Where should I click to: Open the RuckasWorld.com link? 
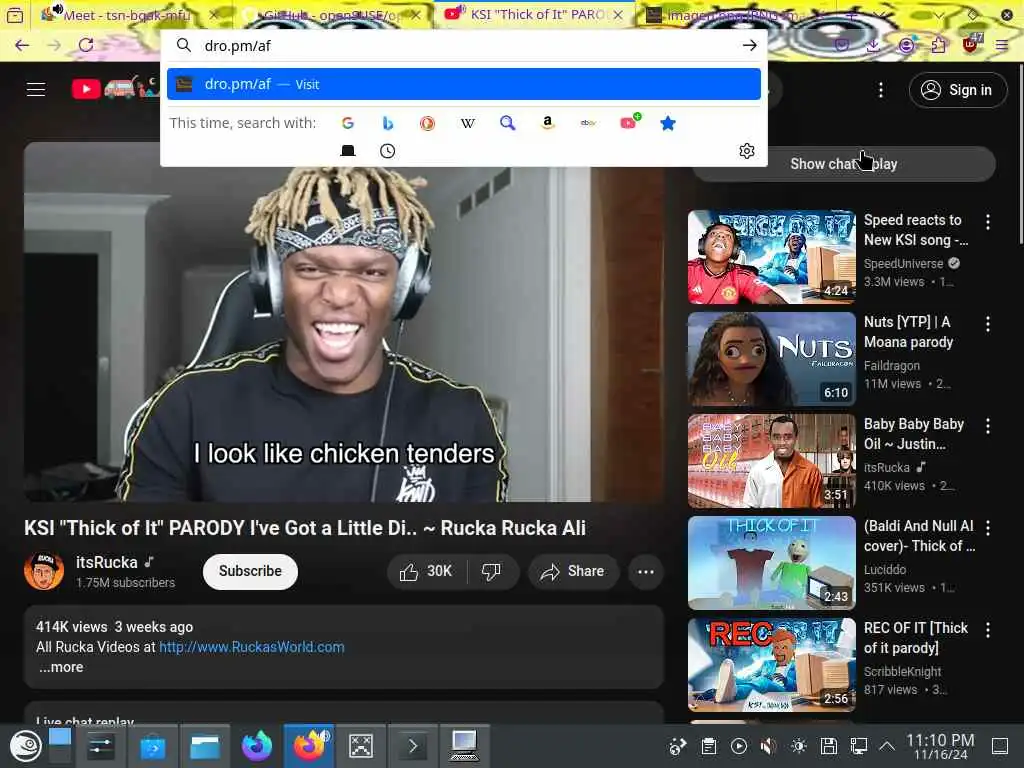[x=251, y=647]
